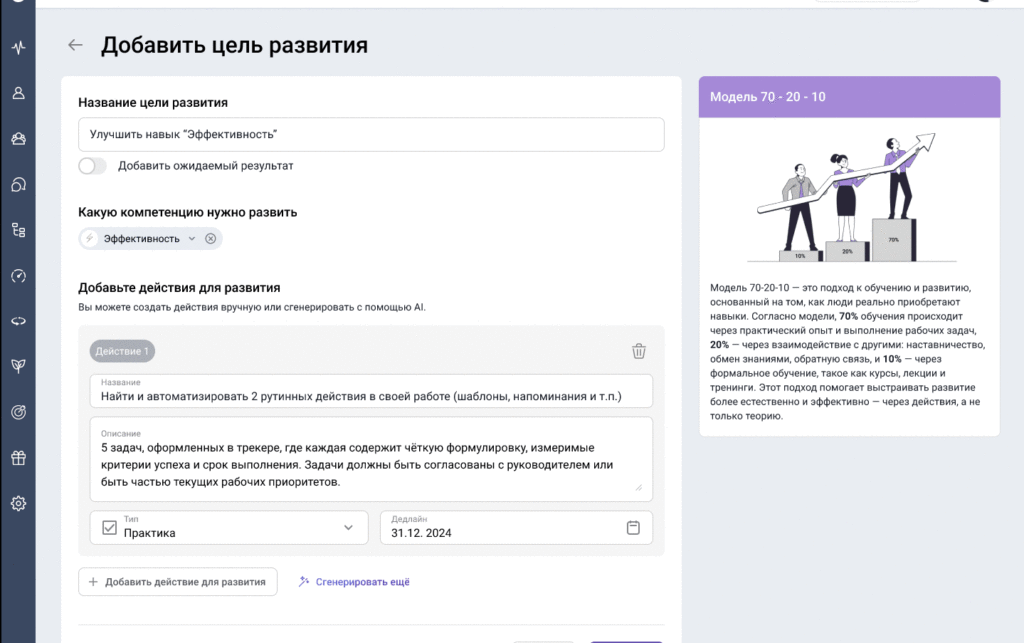Enable the Добавить ожидаемый результат toggle

coord(92,165)
